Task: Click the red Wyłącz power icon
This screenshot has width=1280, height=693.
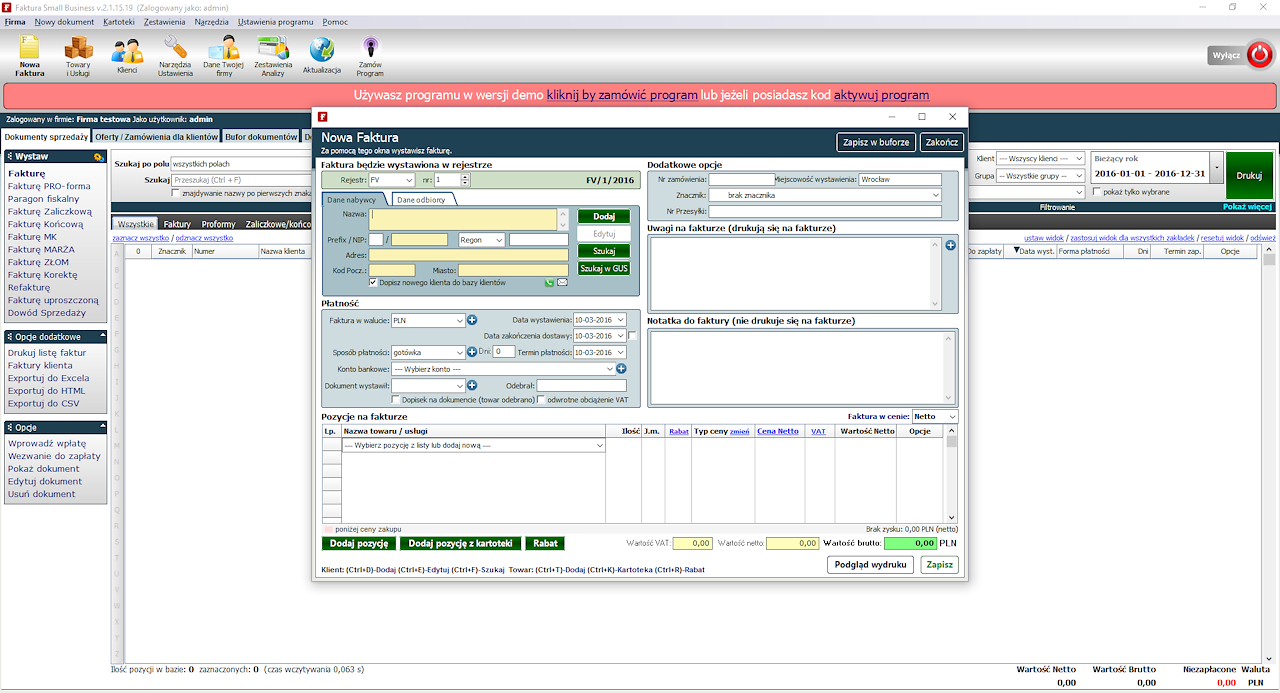Action: 1260,56
